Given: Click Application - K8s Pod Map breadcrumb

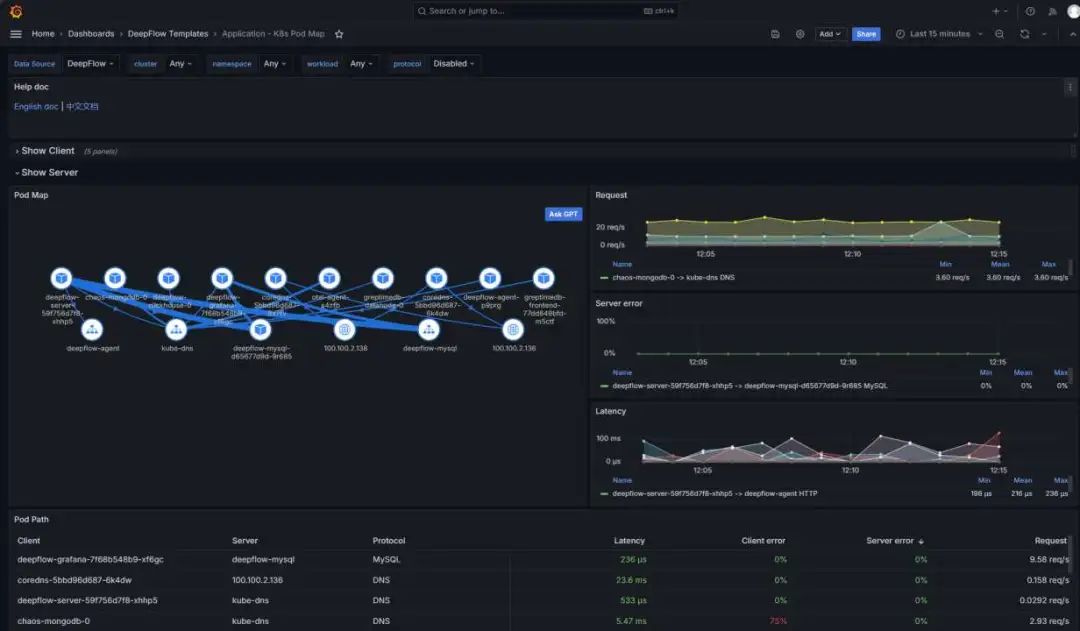Looking at the screenshot, I should pyautogui.click(x=273, y=34).
